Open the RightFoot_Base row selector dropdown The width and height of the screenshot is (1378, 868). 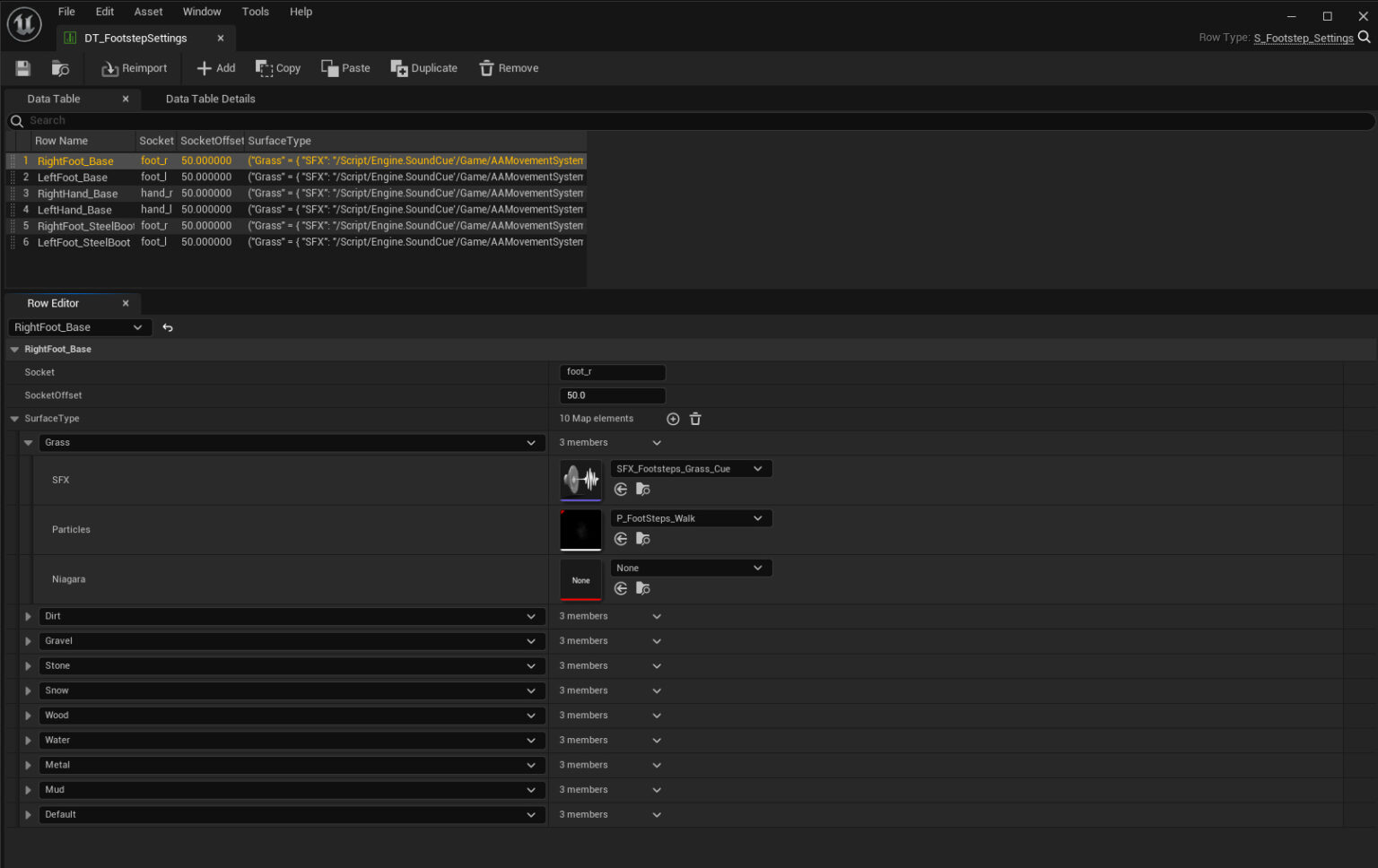(x=79, y=328)
